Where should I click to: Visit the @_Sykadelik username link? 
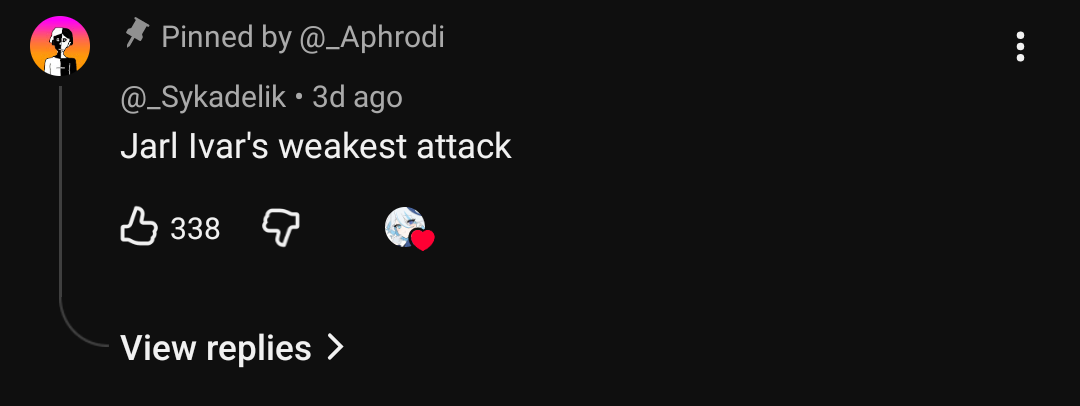(202, 98)
